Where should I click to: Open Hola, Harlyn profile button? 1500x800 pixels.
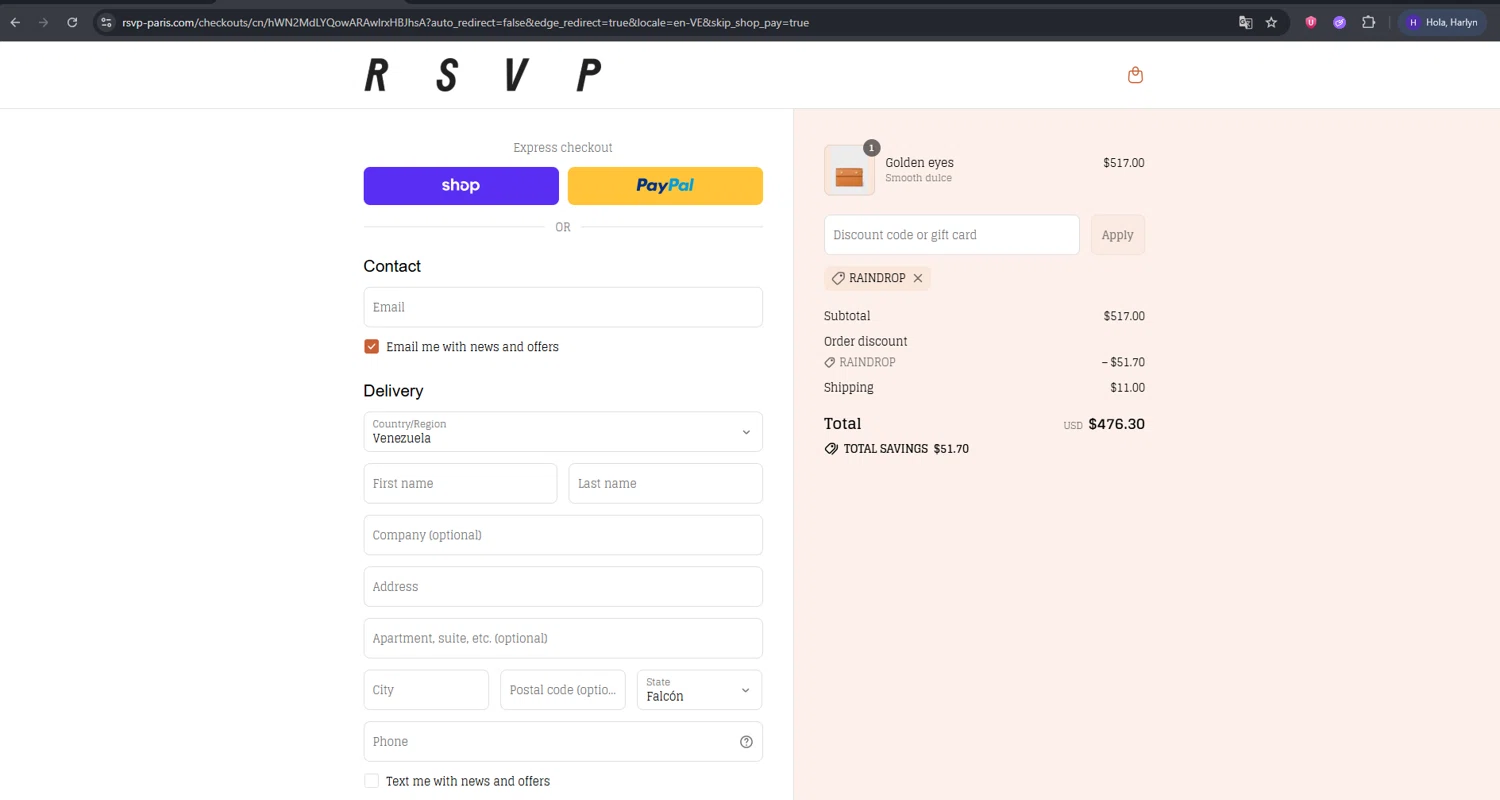[1442, 22]
